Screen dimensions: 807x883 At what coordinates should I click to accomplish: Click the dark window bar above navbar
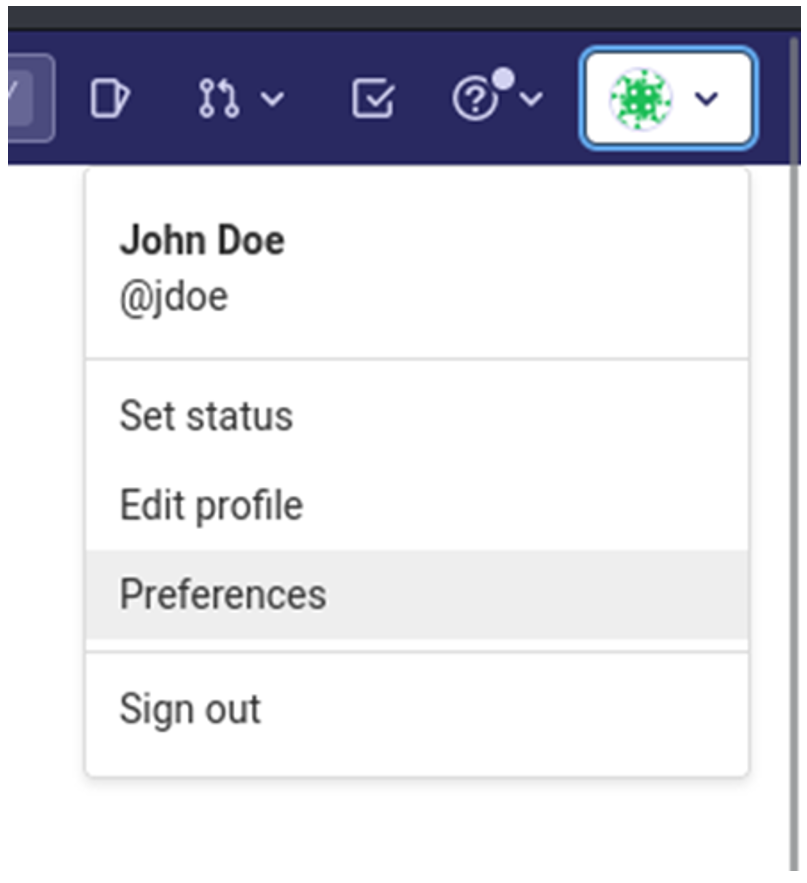[400, 14]
